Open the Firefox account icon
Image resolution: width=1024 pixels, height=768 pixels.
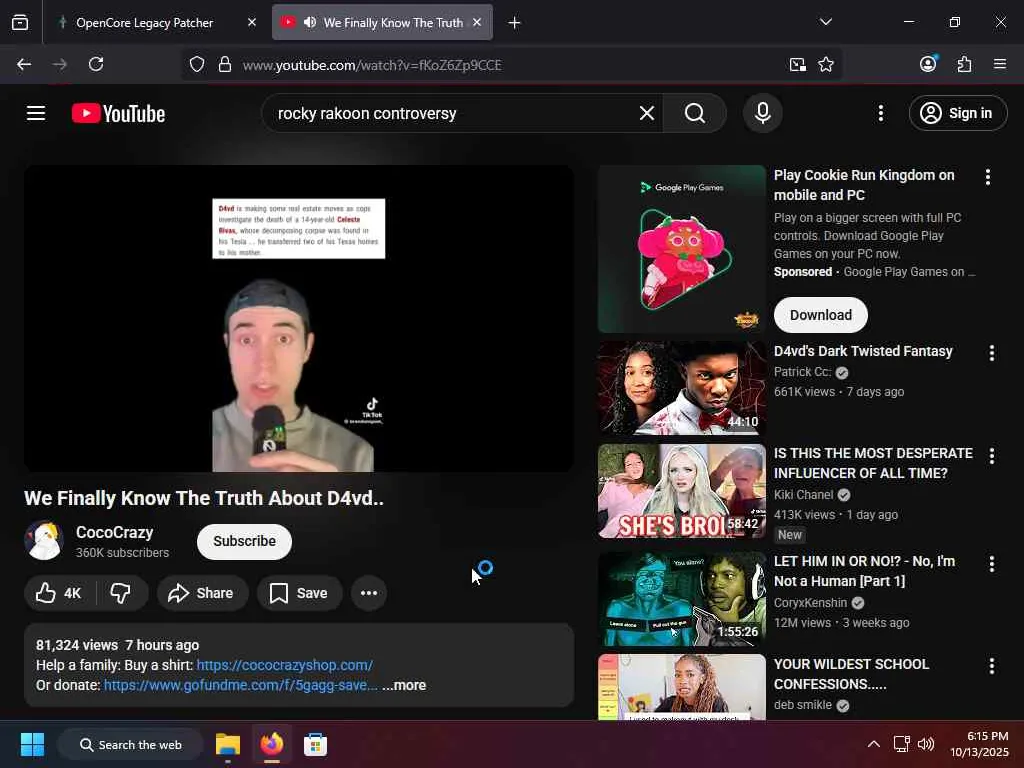(x=928, y=64)
